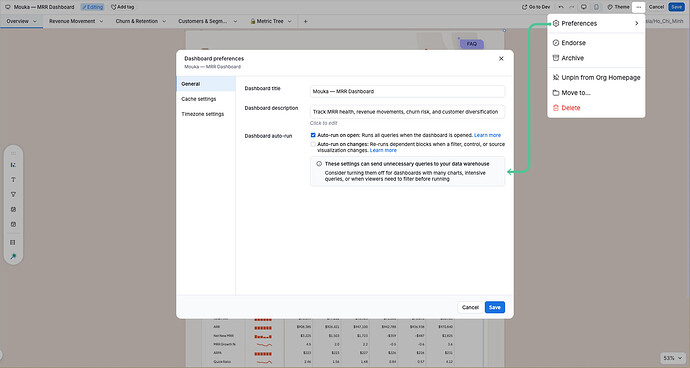The height and width of the screenshot is (368, 690).
Task: Click lock icon on Metric Tree tab
Action: (253, 21)
